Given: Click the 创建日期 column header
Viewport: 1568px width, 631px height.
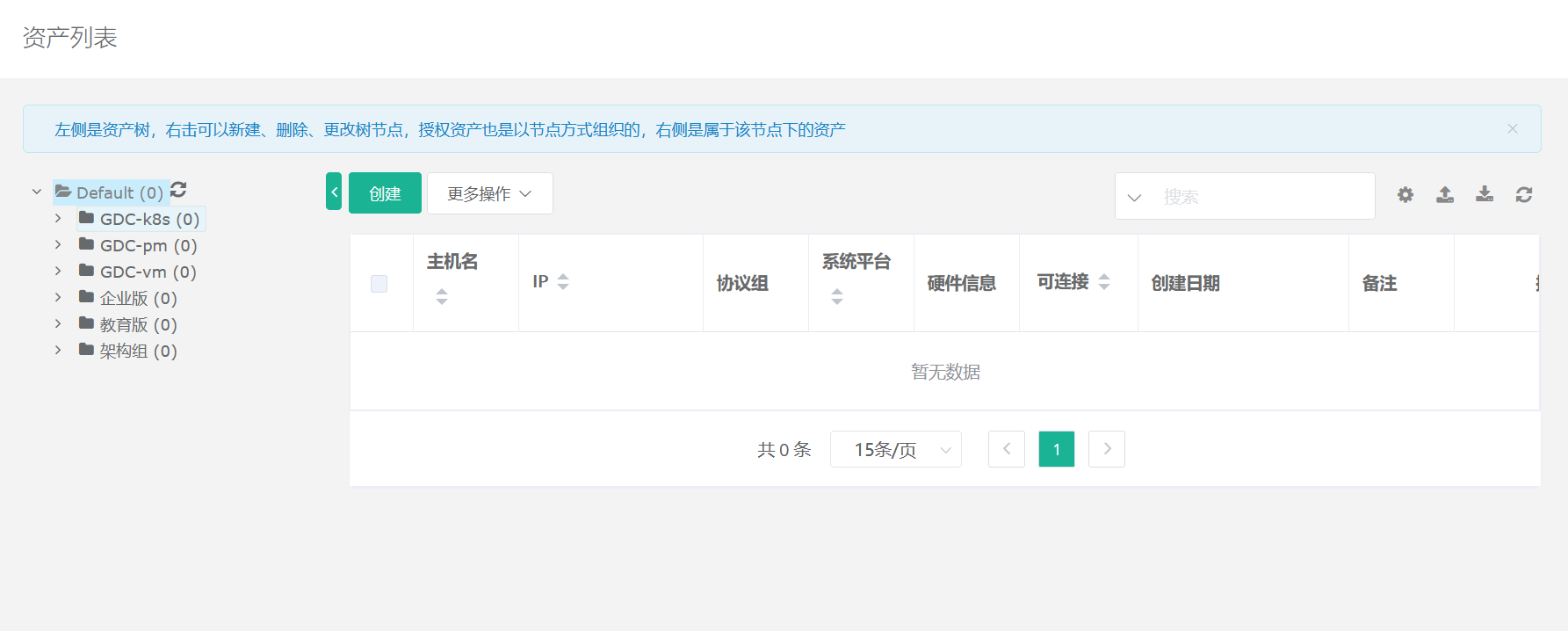Looking at the screenshot, I should [x=1186, y=283].
